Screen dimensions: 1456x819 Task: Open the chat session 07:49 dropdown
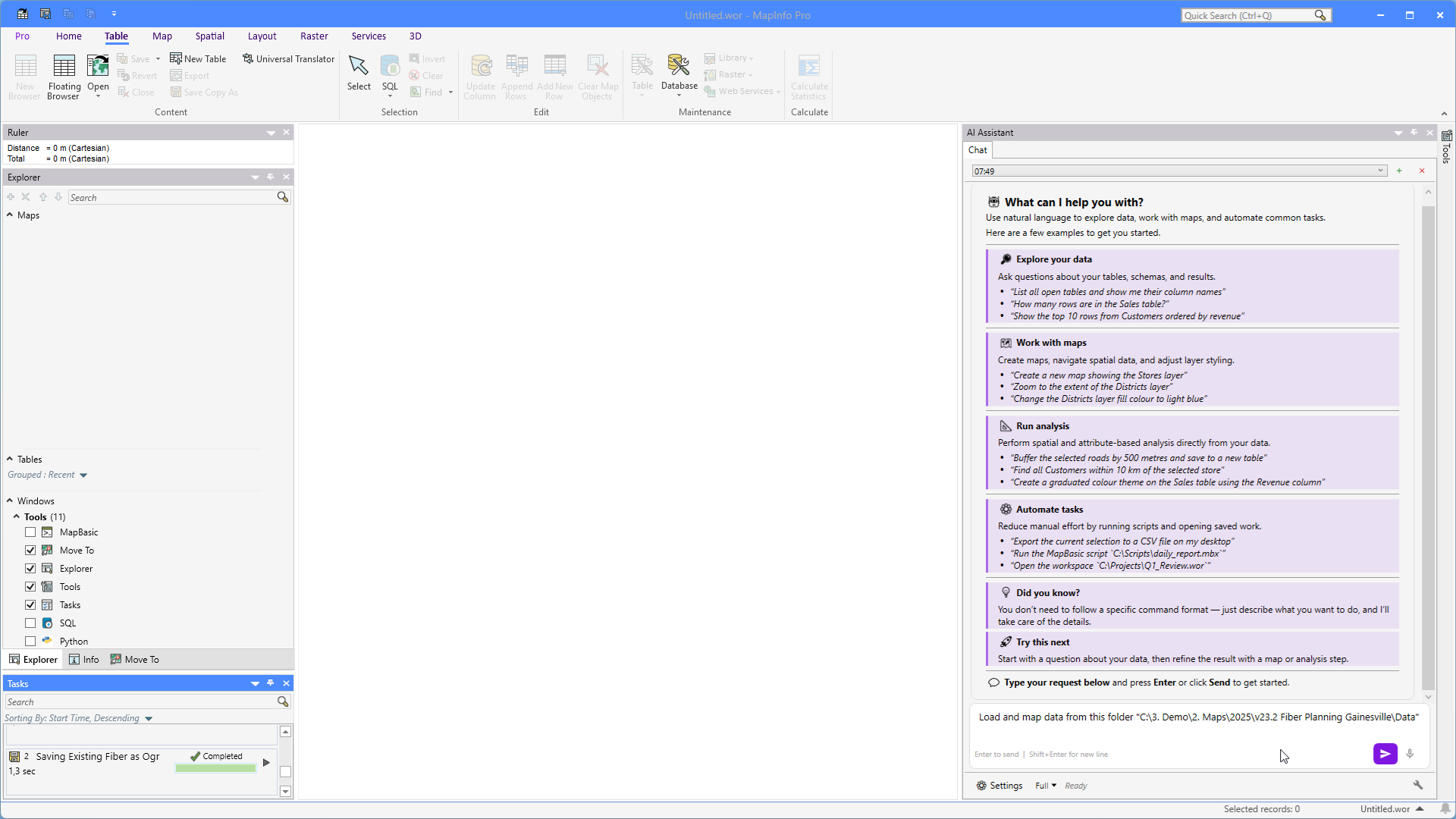[x=1179, y=171]
